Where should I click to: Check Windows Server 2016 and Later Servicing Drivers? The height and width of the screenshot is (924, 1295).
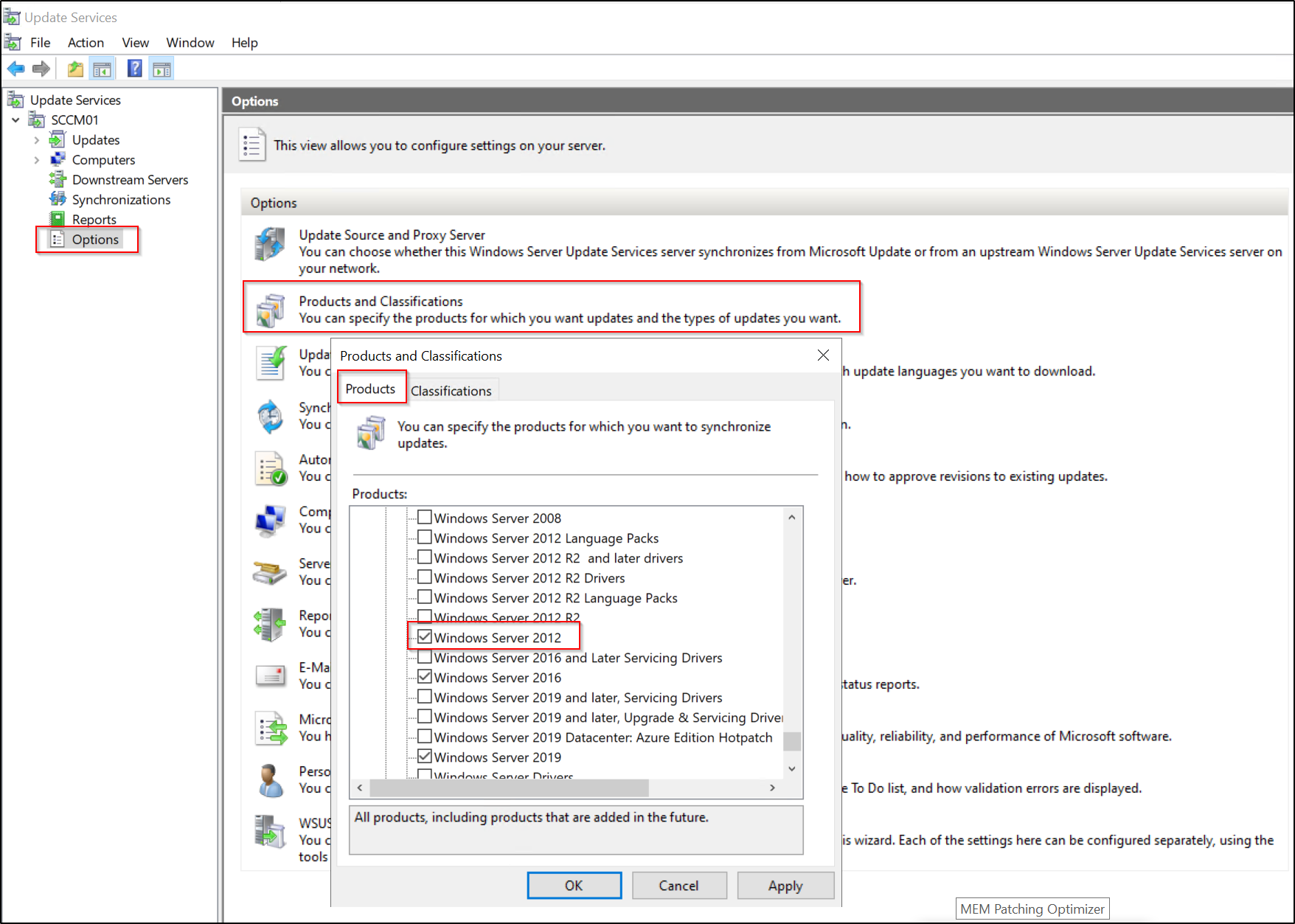click(425, 656)
